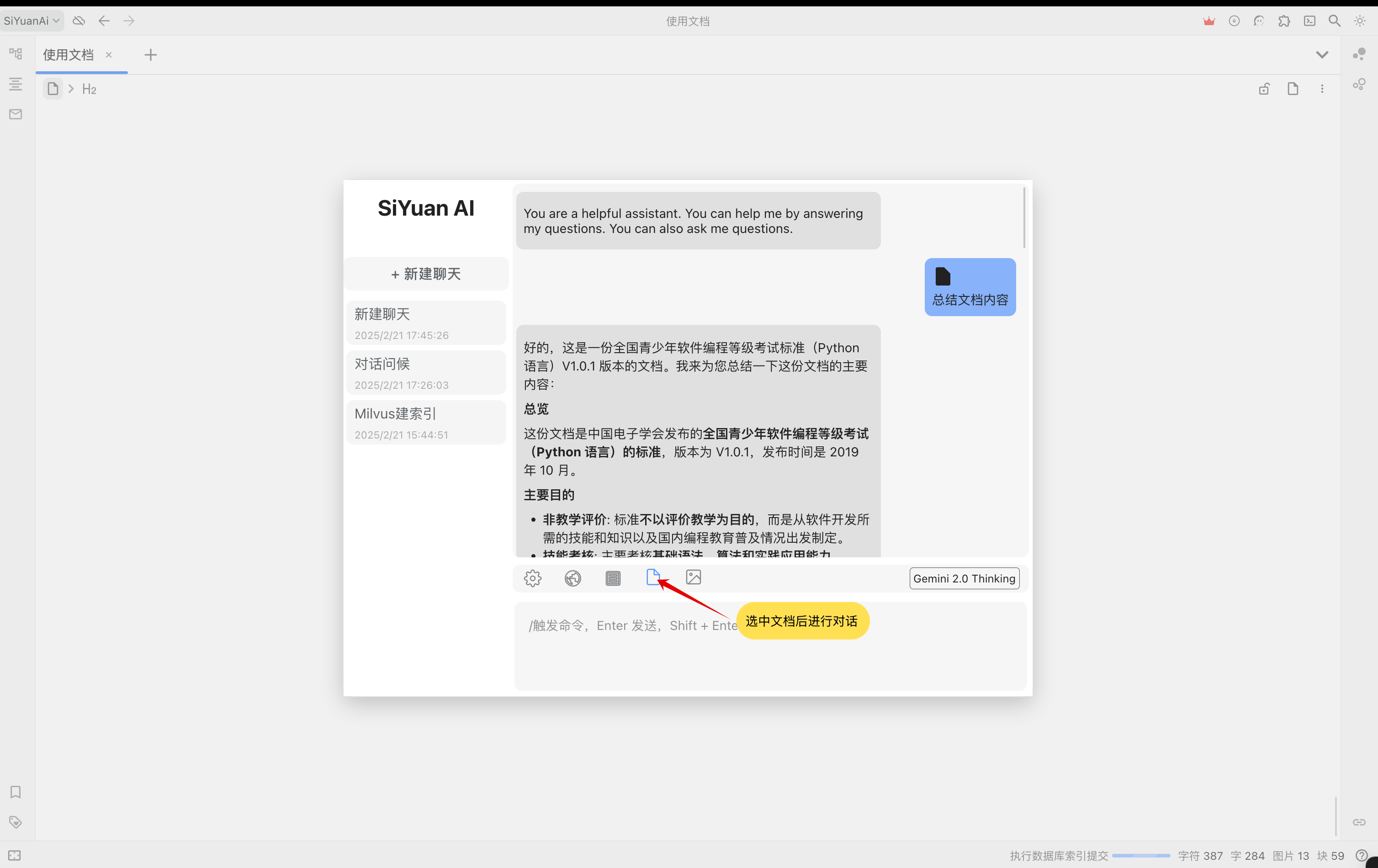Open the marketplace puzzle icon
The image size is (1378, 868).
pyautogui.click(x=1285, y=21)
